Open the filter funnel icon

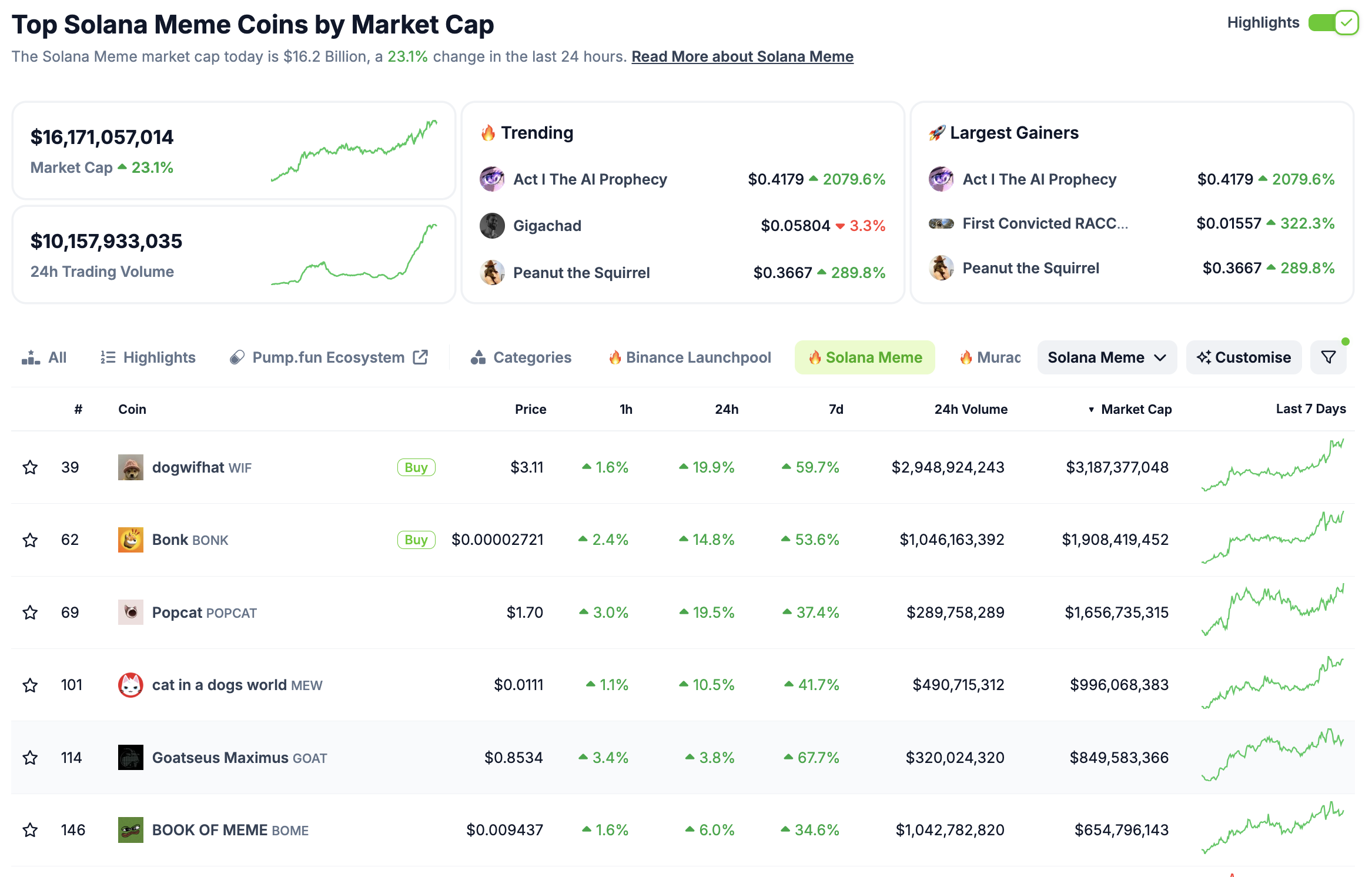[1329, 357]
